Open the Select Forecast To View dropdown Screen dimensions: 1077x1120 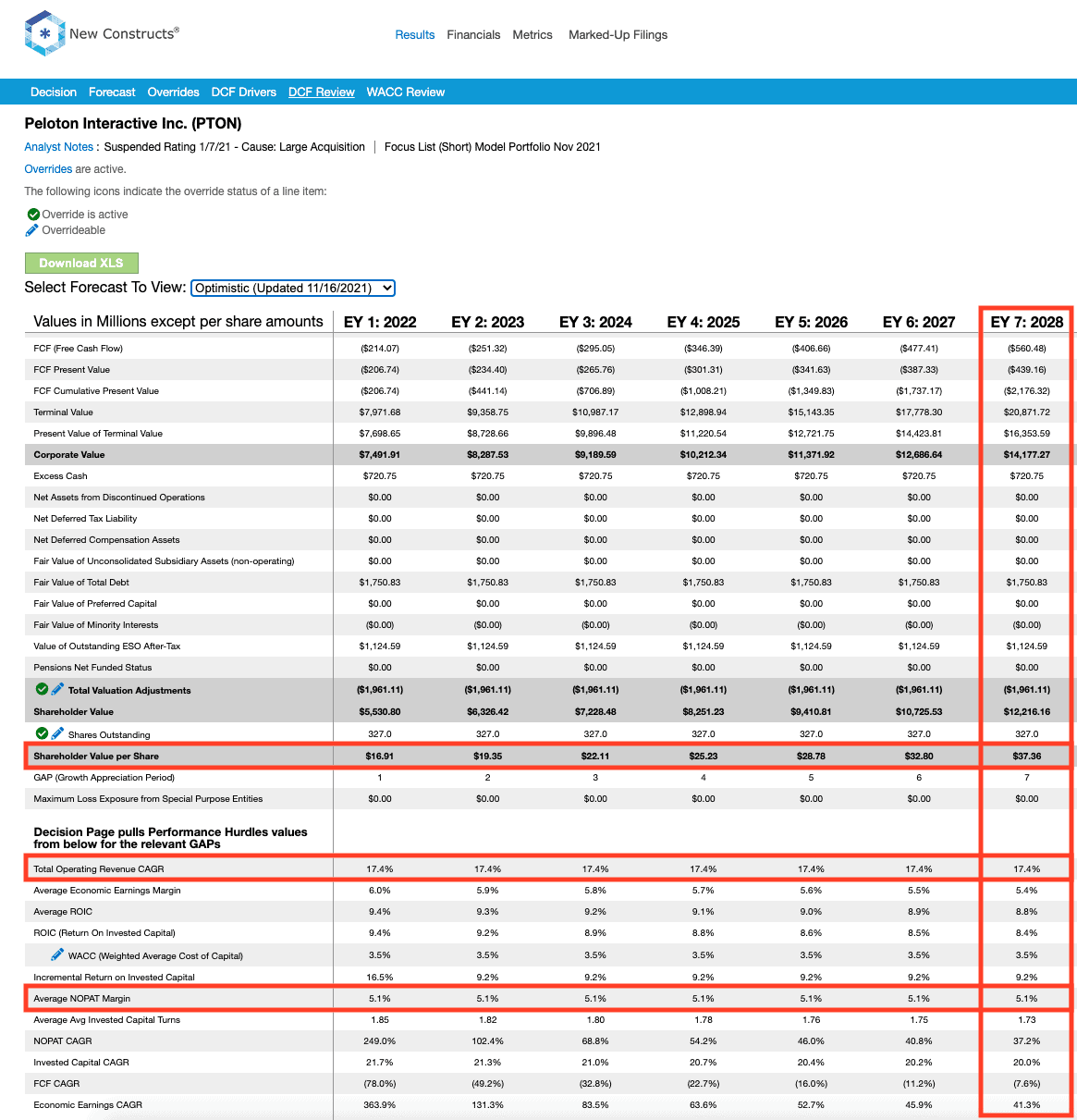pyautogui.click(x=293, y=288)
